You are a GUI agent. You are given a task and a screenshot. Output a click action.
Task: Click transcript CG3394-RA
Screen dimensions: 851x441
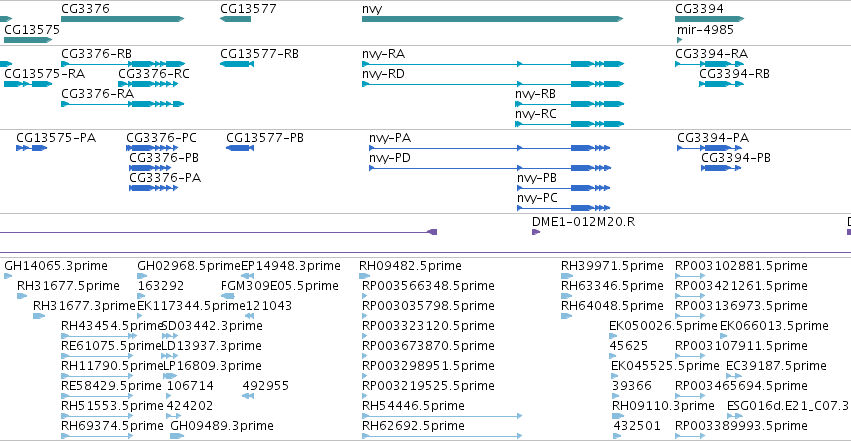[x=709, y=64]
